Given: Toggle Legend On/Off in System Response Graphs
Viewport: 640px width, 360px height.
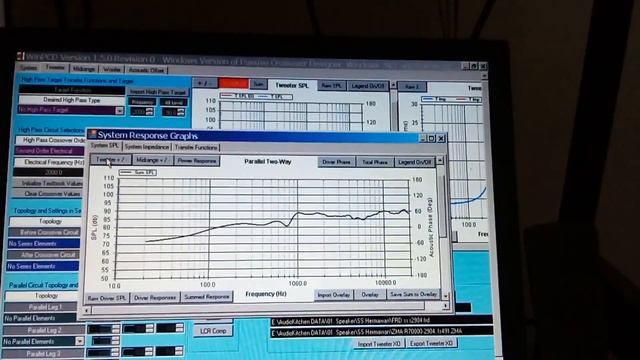Looking at the screenshot, I should pyautogui.click(x=414, y=162).
